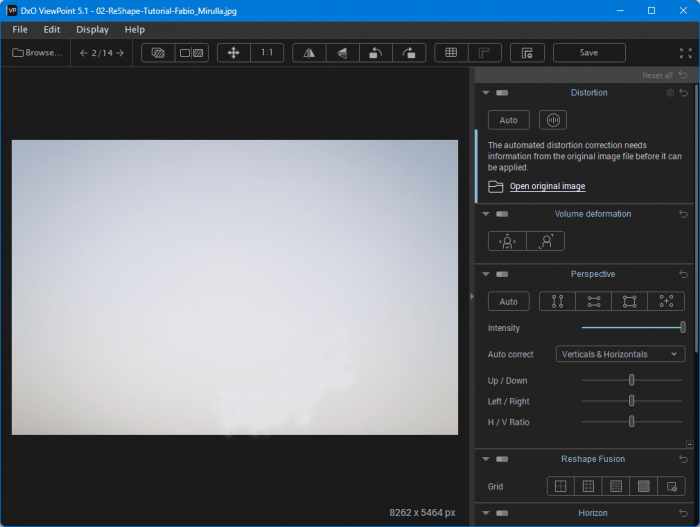This screenshot has width=700, height=527.
Task: Open the Help menu
Action: click(134, 29)
